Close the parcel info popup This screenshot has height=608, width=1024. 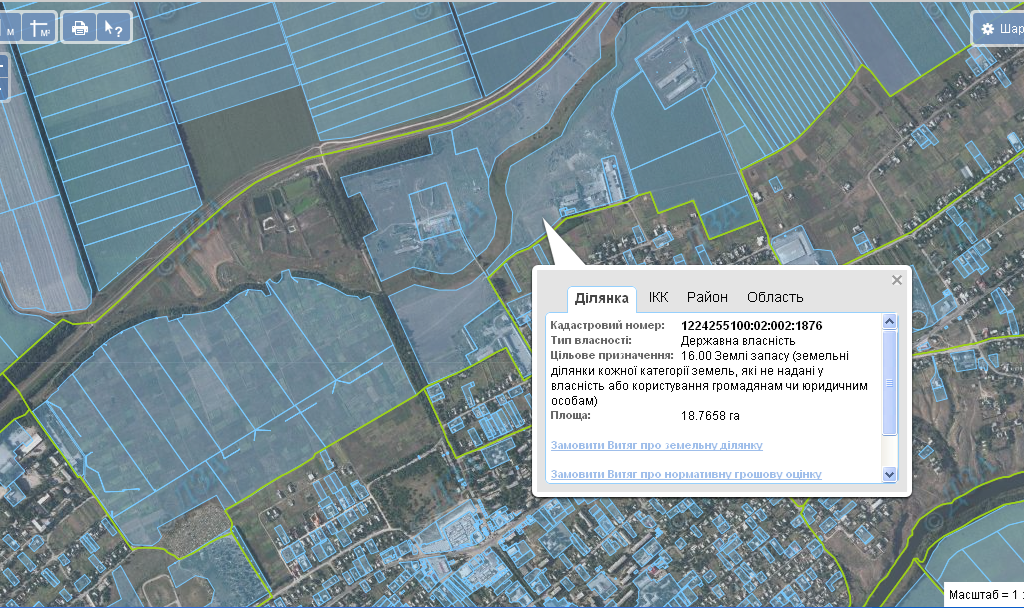coord(897,280)
